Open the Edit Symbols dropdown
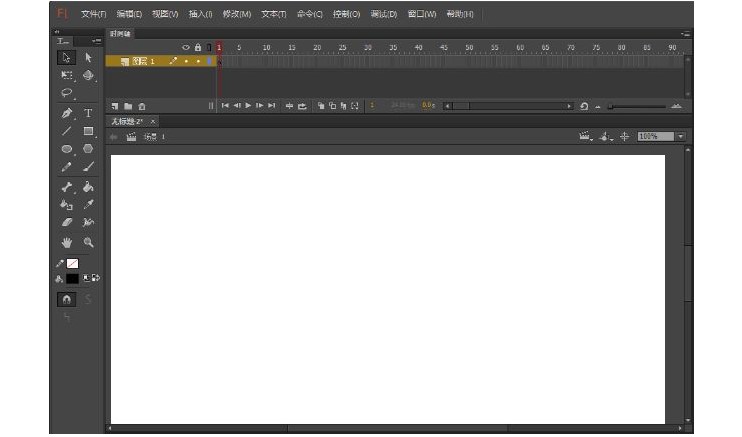The width and height of the screenshot is (742, 437). point(606,136)
